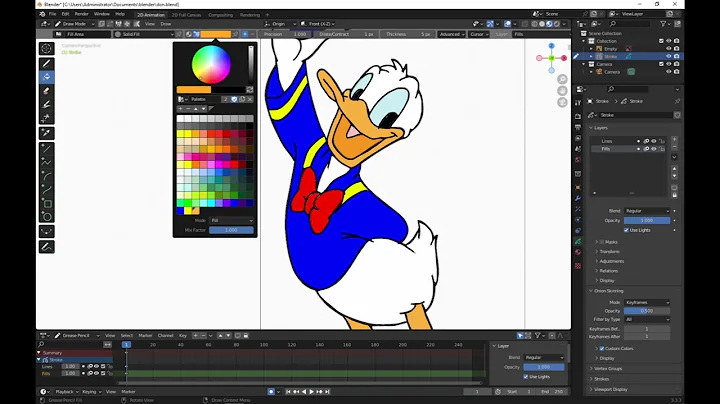Screen dimensions: 720x404
Task: Open the Playback menu button
Action: coord(67,392)
